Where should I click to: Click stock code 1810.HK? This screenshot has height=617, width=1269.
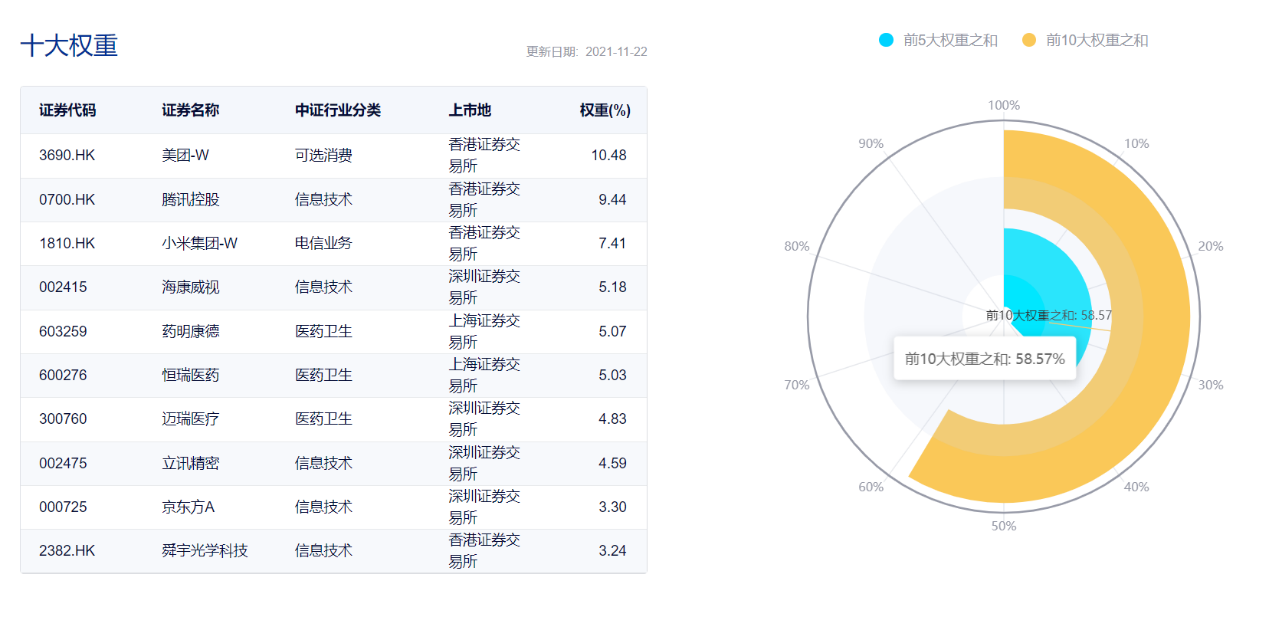tap(69, 243)
